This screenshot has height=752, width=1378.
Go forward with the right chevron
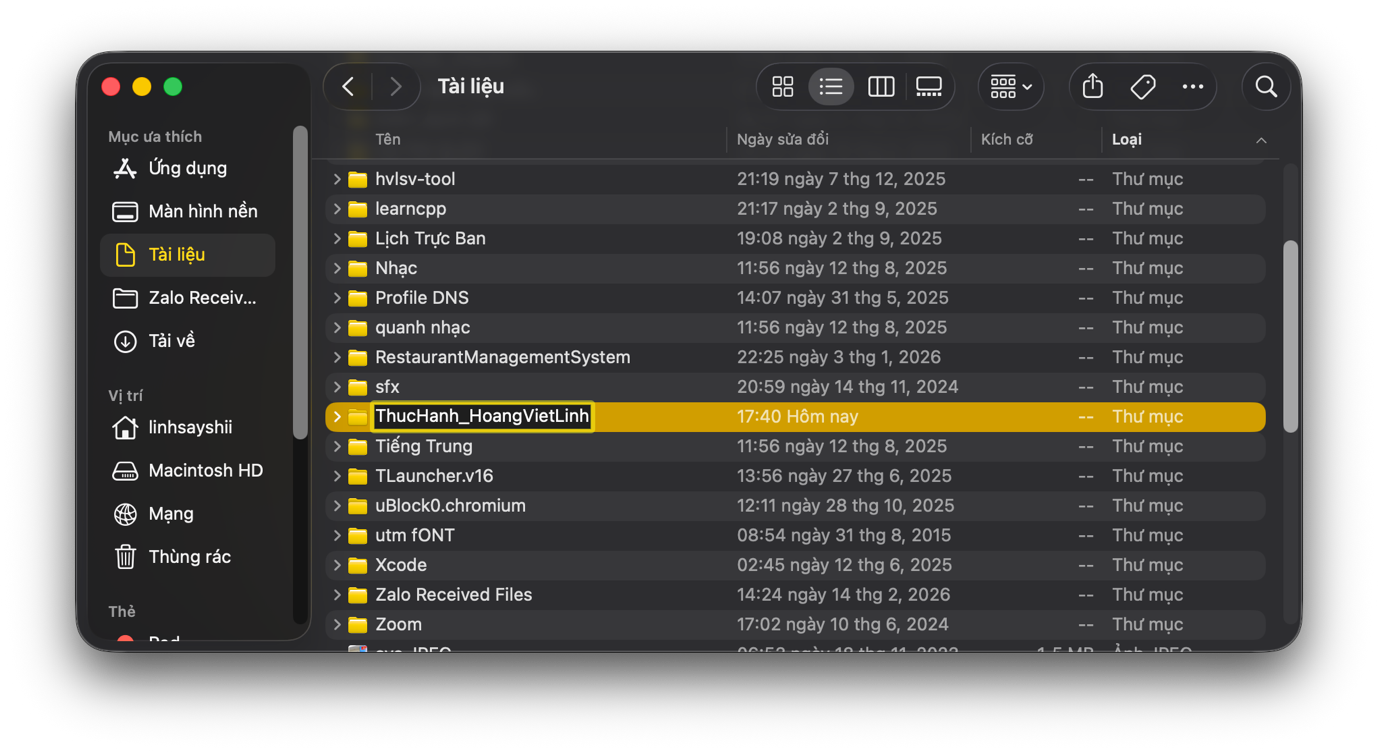pyautogui.click(x=396, y=87)
